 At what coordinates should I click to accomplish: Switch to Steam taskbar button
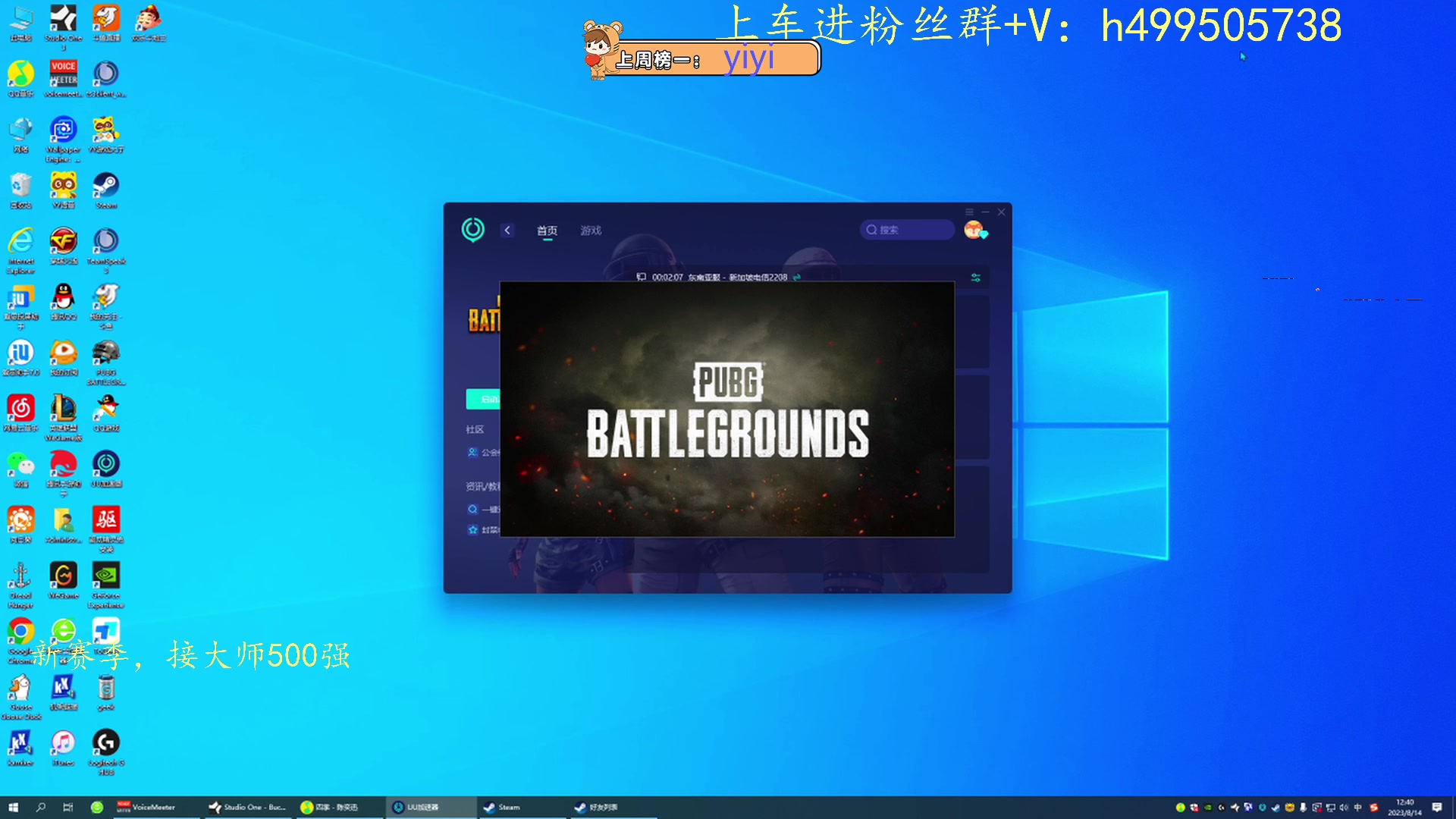pyautogui.click(x=521, y=808)
